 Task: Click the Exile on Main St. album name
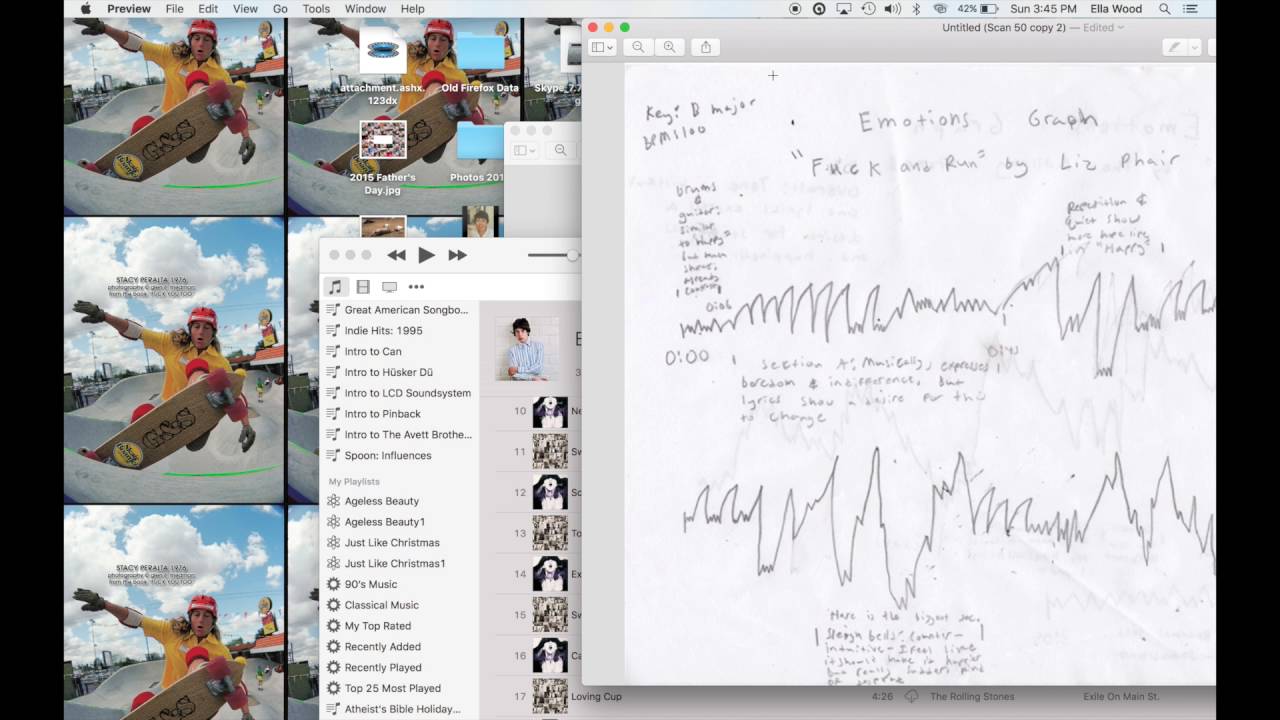point(1122,696)
